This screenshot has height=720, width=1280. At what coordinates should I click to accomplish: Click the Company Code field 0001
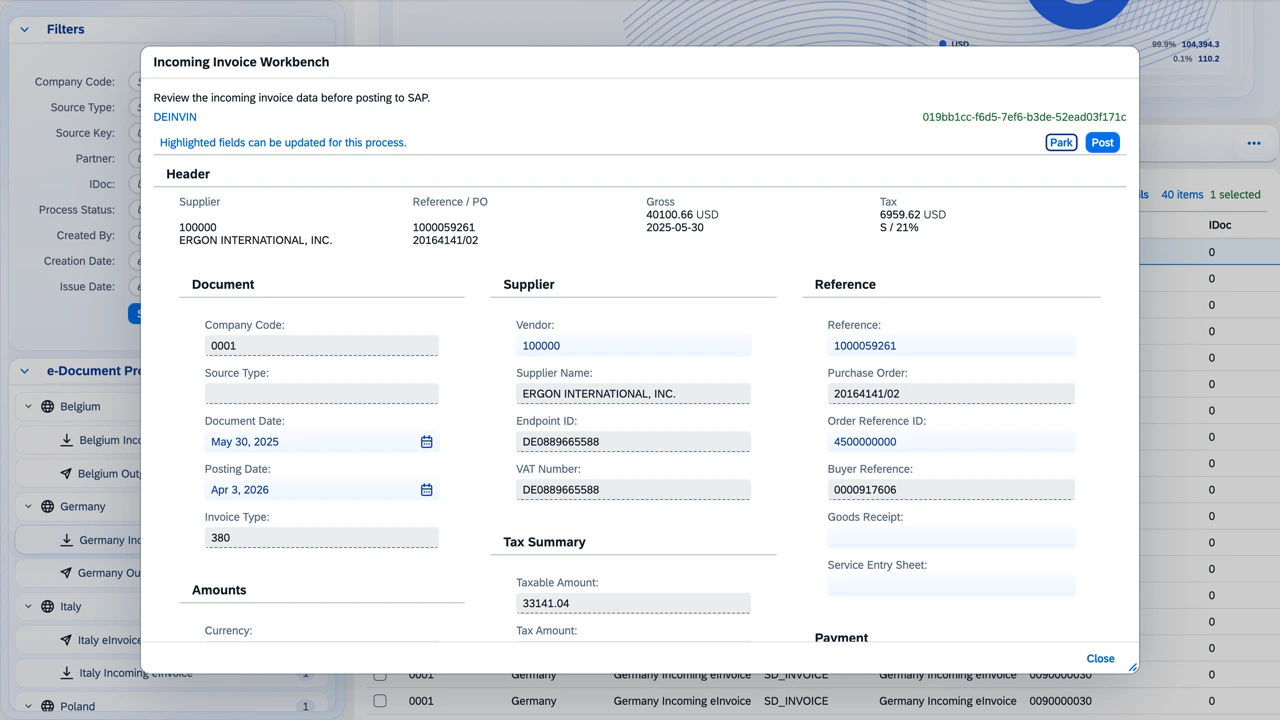pyautogui.click(x=321, y=346)
